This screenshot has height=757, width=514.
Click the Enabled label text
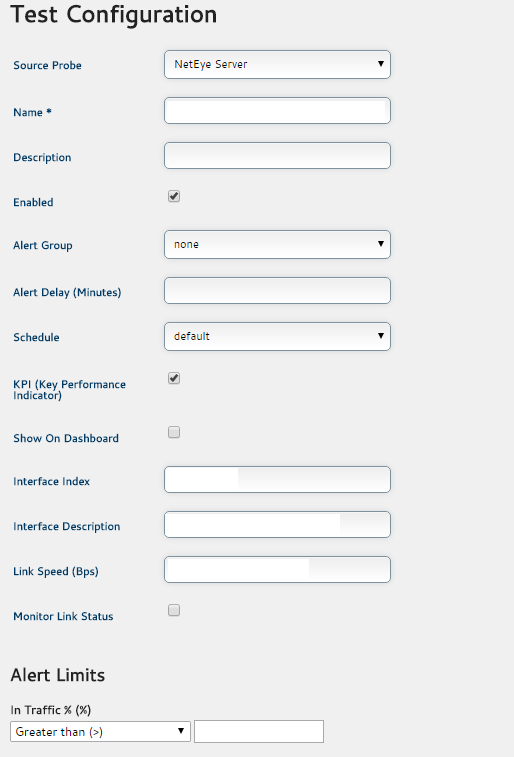click(x=33, y=202)
